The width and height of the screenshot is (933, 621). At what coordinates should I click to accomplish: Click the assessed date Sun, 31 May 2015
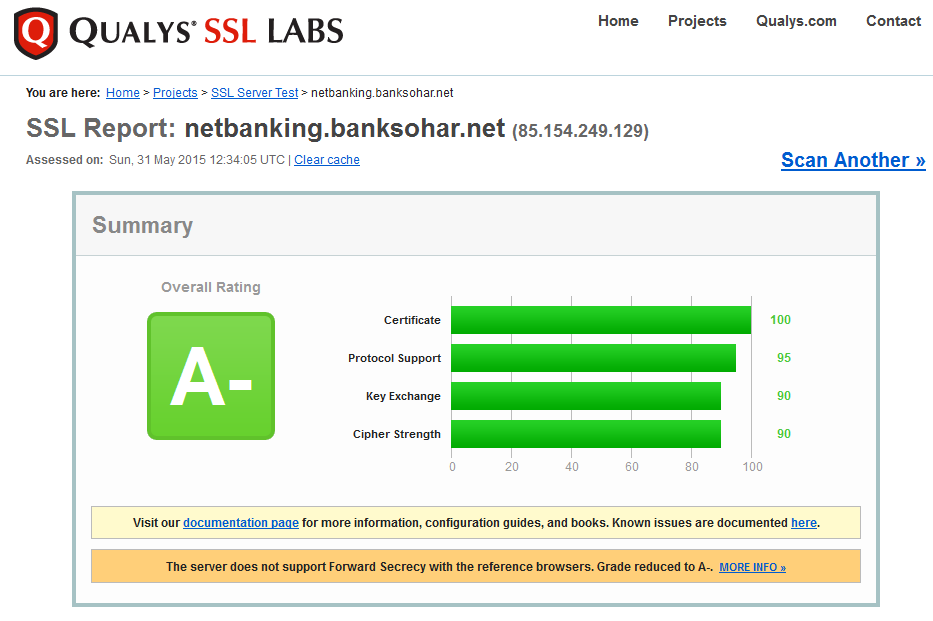(x=157, y=160)
